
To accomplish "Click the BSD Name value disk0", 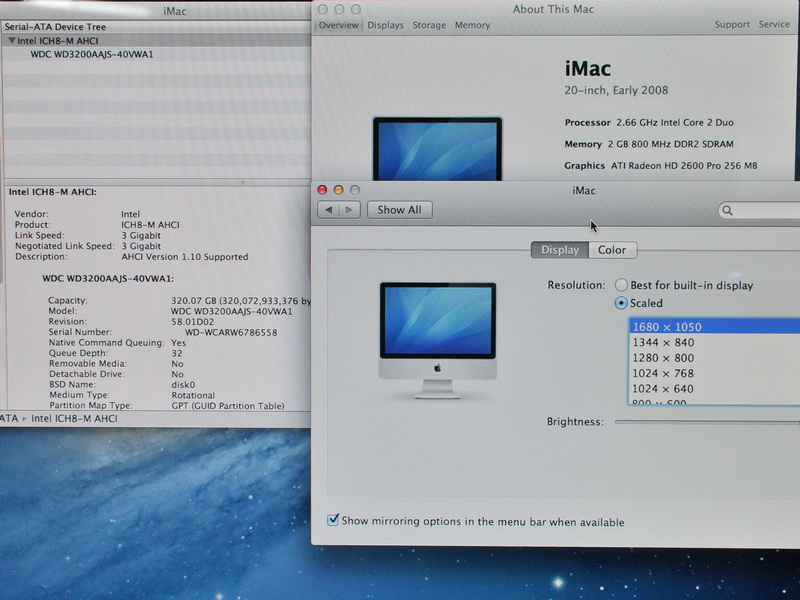I will click(x=183, y=384).
